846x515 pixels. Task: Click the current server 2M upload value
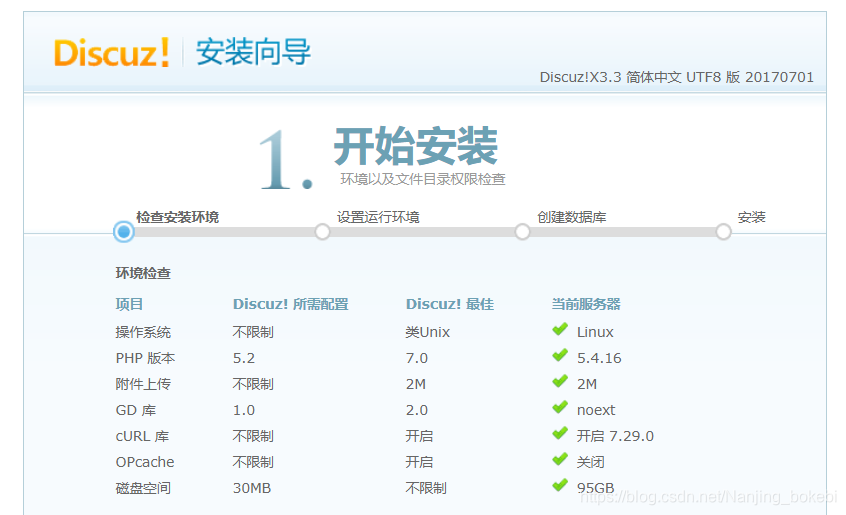coord(587,384)
